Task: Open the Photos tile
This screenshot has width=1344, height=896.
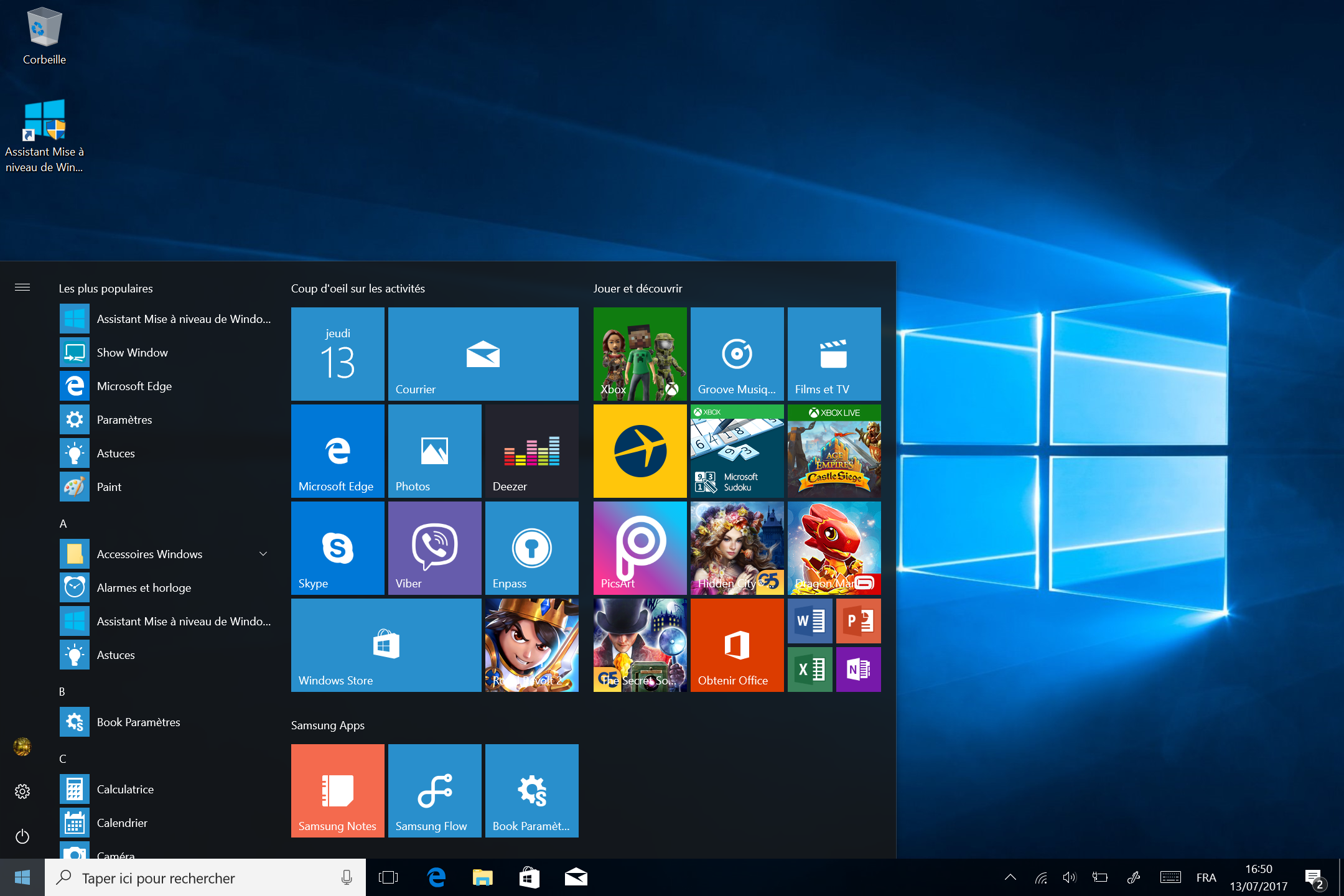Action: point(434,450)
